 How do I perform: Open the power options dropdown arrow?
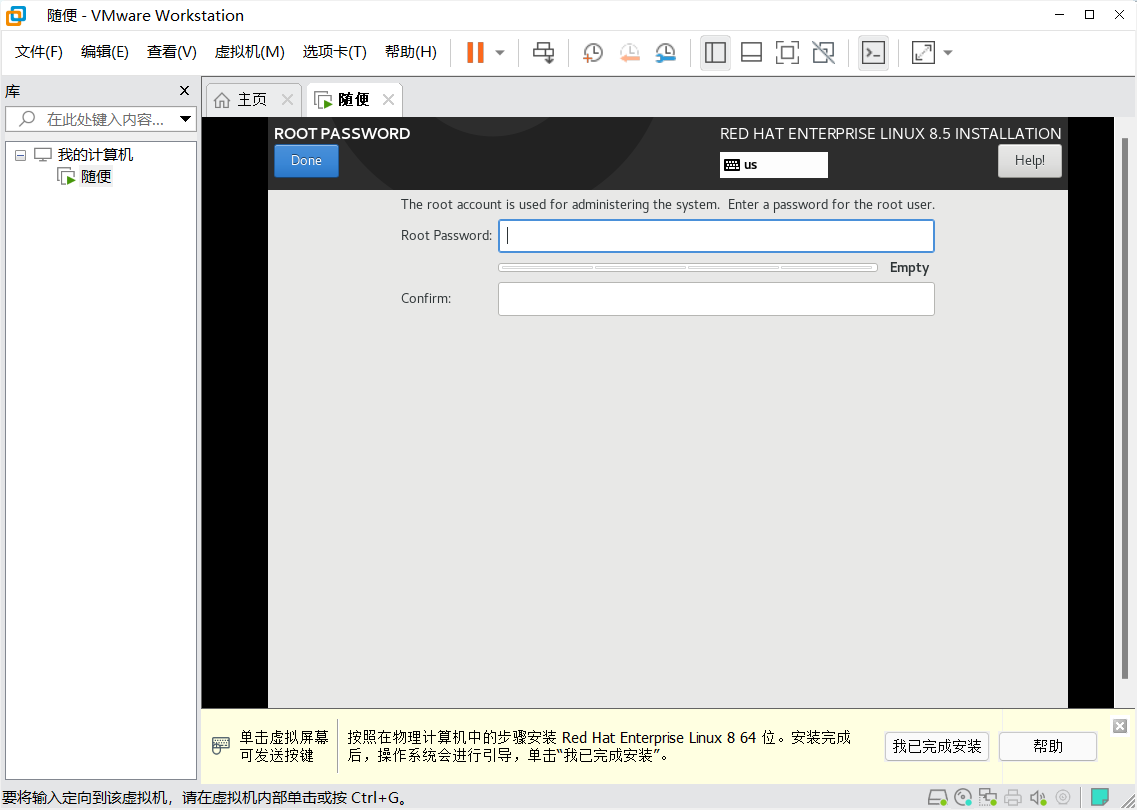click(500, 52)
